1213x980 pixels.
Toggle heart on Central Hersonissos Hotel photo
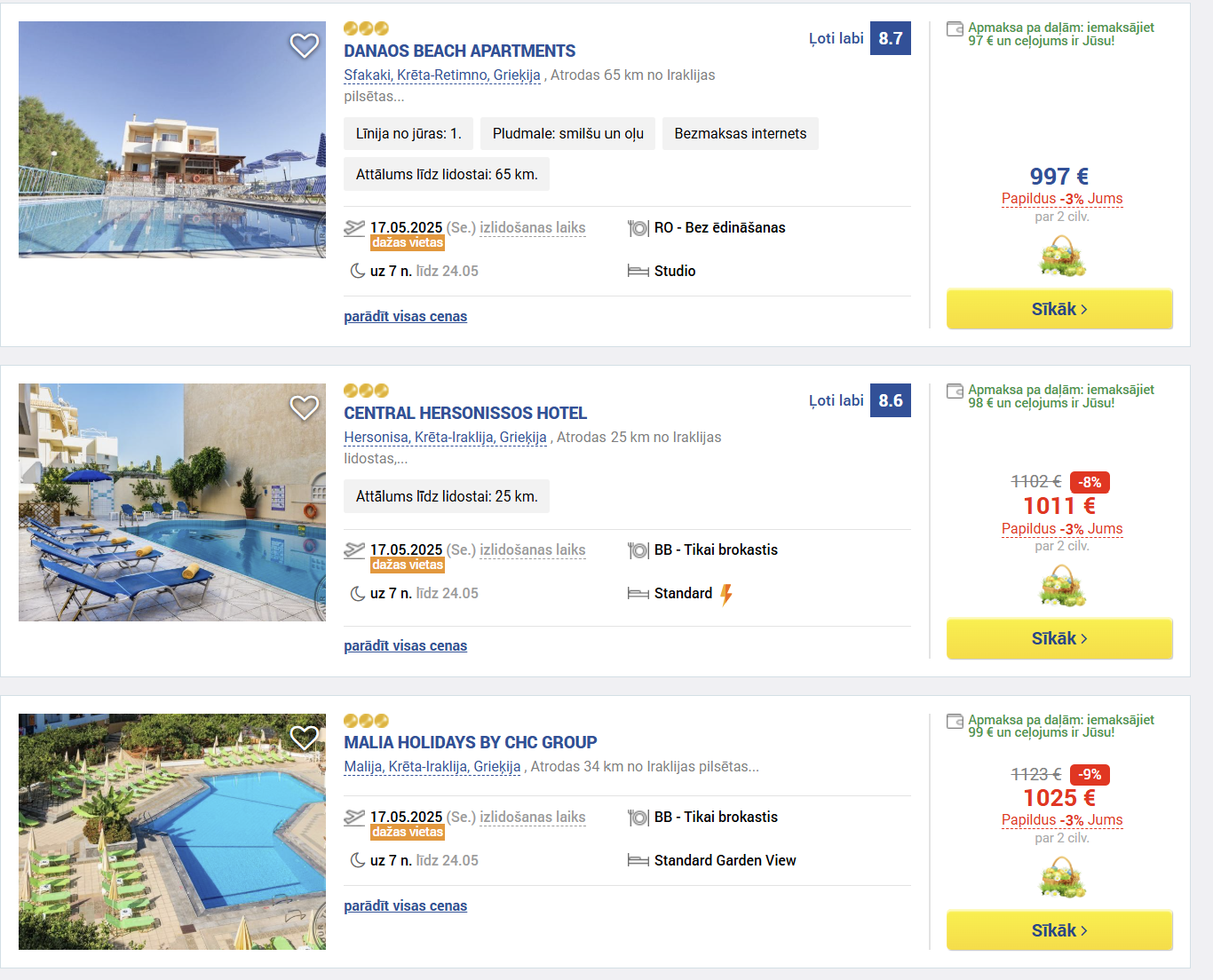coord(305,407)
